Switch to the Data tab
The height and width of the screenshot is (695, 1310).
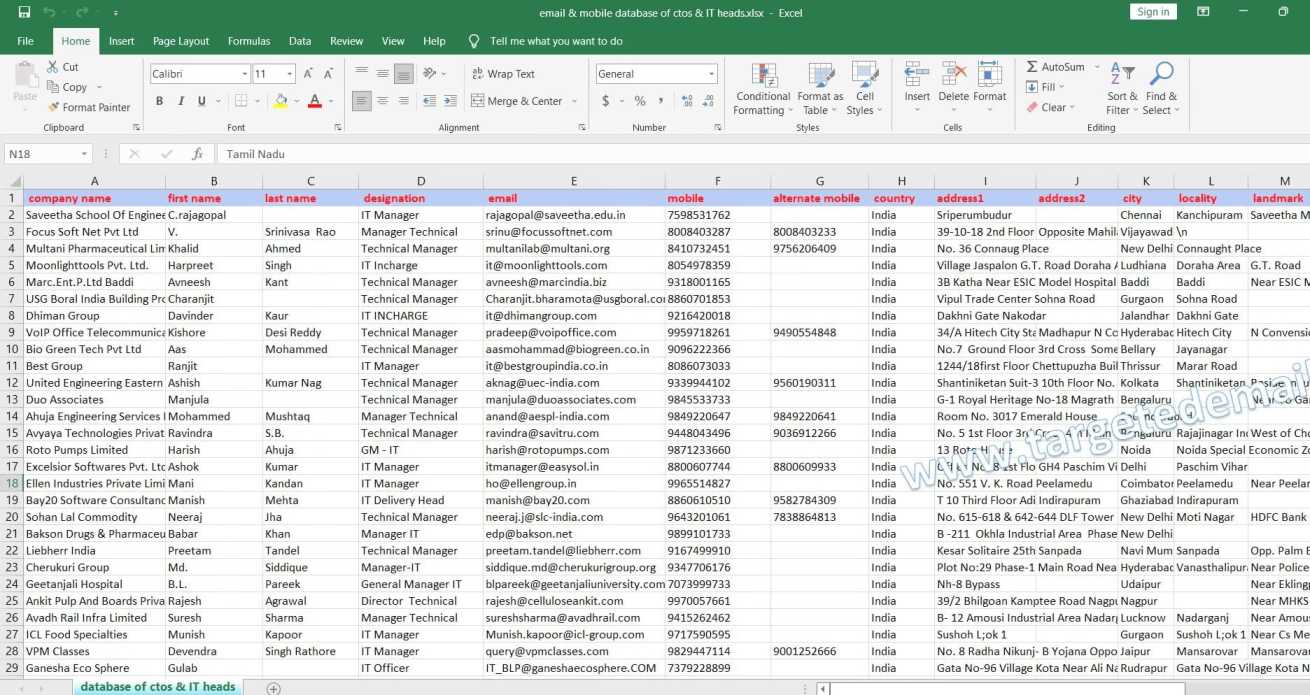300,41
